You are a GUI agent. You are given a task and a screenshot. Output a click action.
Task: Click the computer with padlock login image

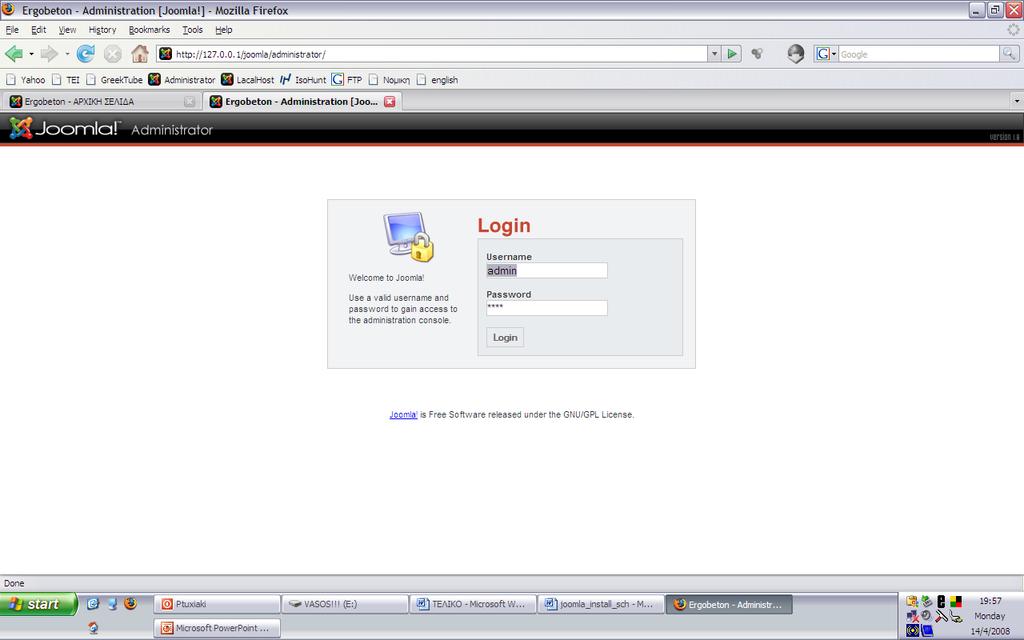(408, 236)
